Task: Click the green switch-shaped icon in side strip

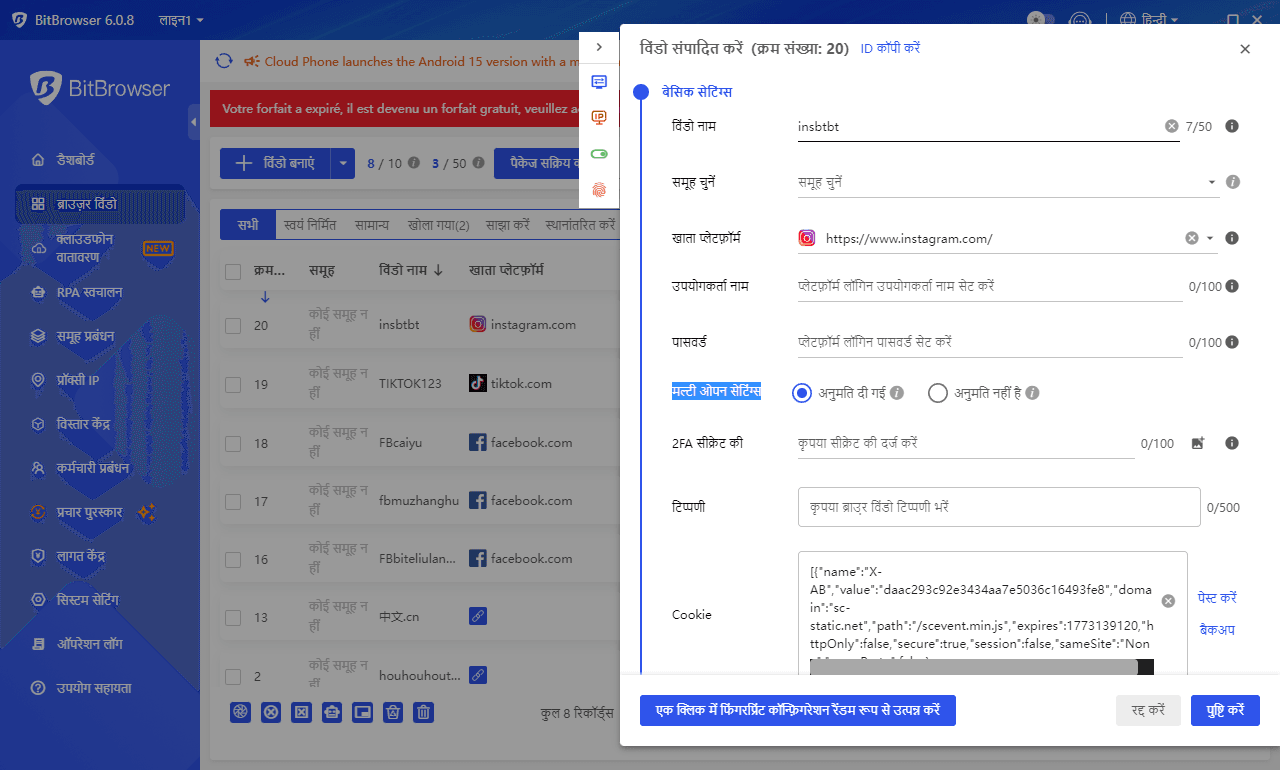Action: pyautogui.click(x=599, y=154)
